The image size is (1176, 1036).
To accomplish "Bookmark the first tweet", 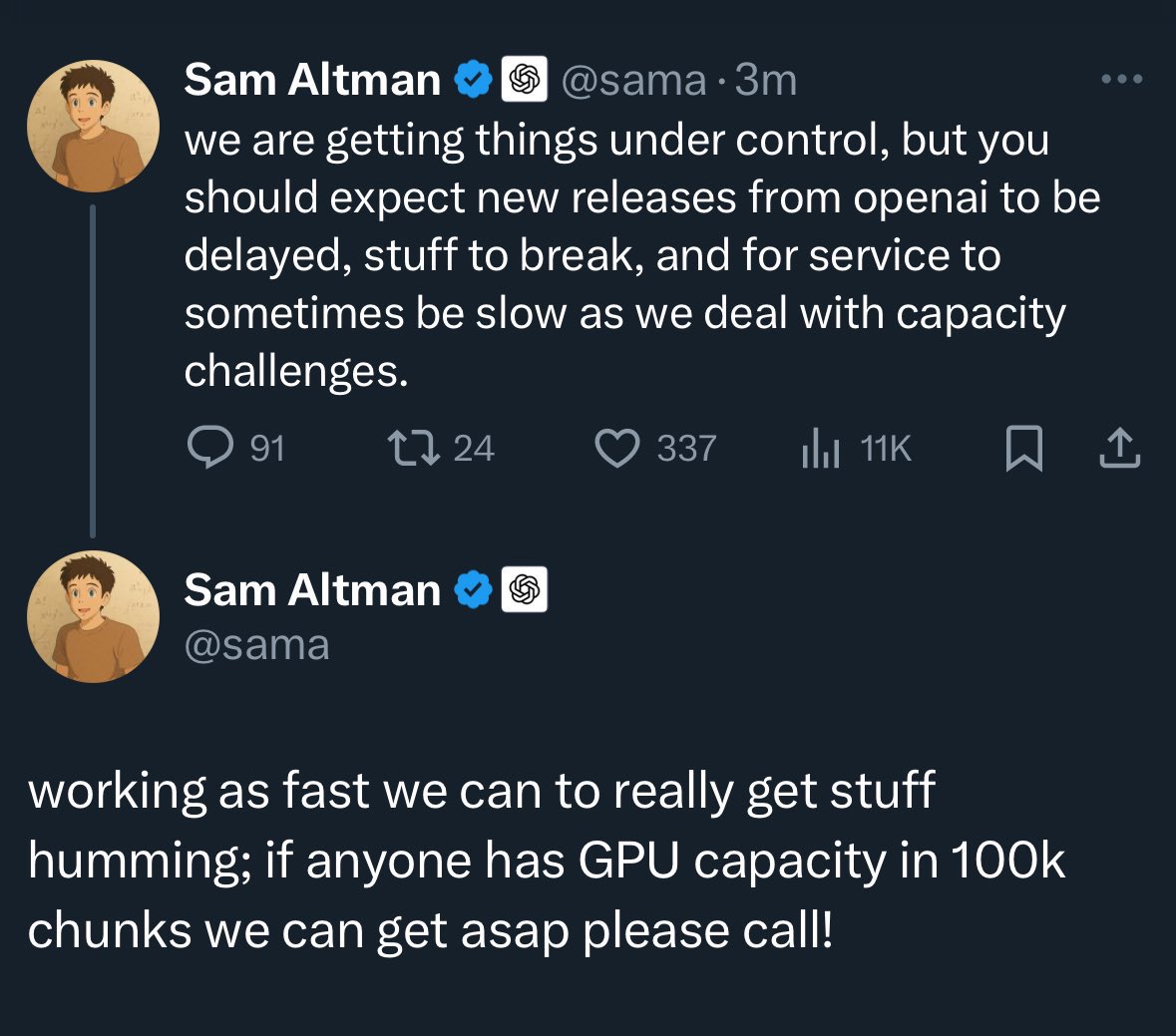I will [1023, 448].
